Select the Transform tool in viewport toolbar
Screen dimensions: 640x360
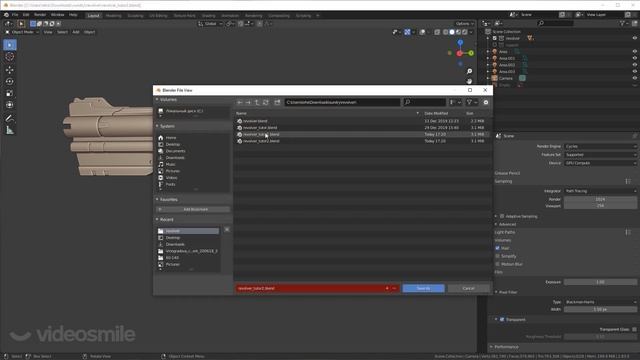[x=10, y=105]
